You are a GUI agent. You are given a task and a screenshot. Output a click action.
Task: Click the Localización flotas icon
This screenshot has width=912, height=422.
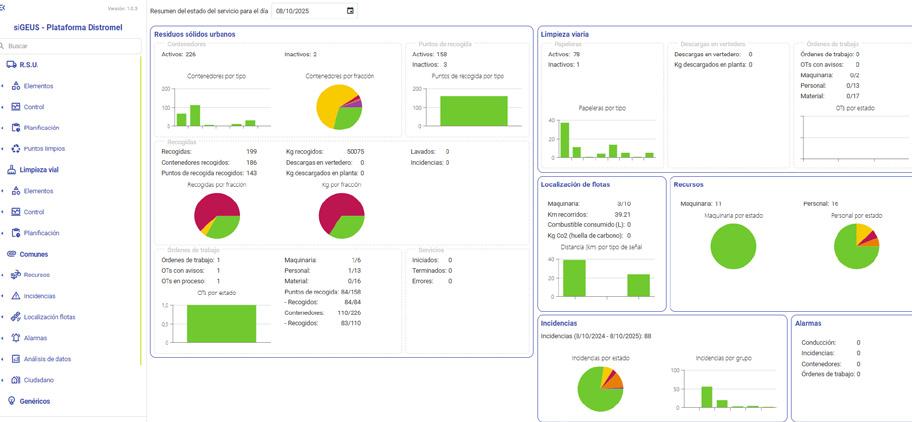[16, 317]
